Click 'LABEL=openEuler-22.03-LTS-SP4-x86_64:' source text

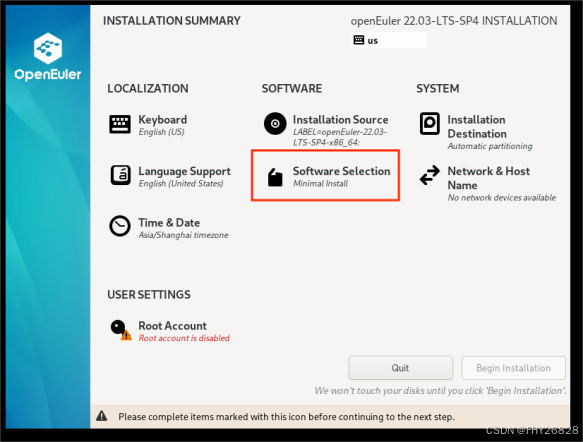pos(340,137)
